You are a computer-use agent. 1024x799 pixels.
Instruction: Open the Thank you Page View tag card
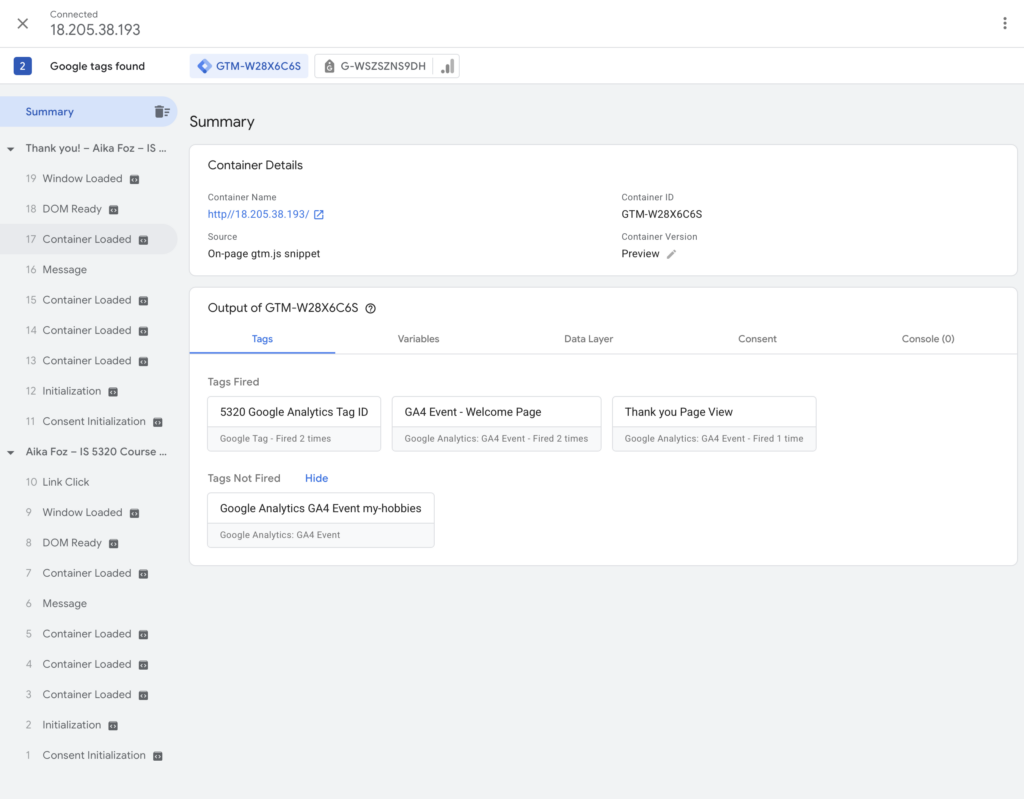[x=713, y=423]
